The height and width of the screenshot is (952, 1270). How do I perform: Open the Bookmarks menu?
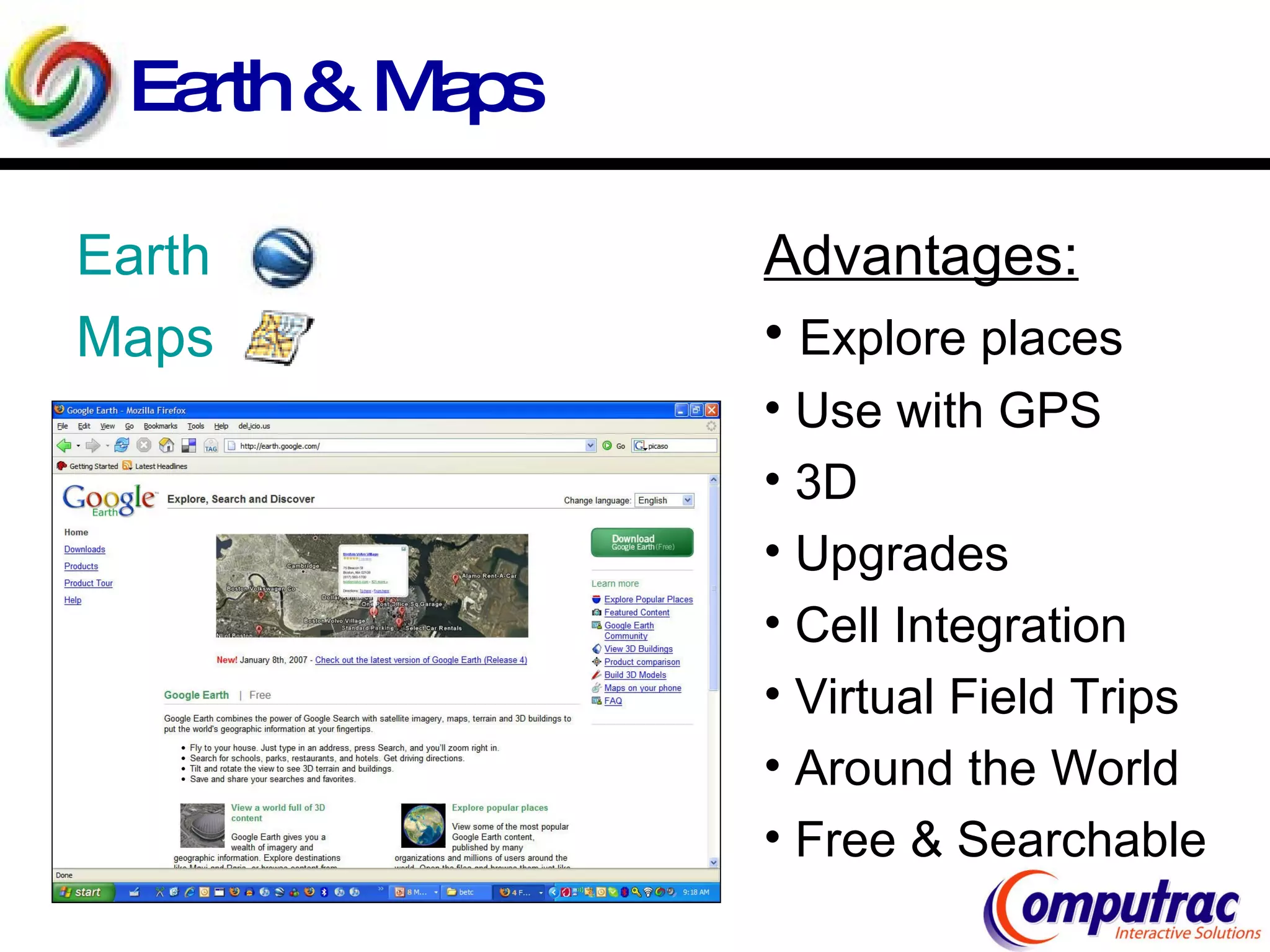[161, 426]
